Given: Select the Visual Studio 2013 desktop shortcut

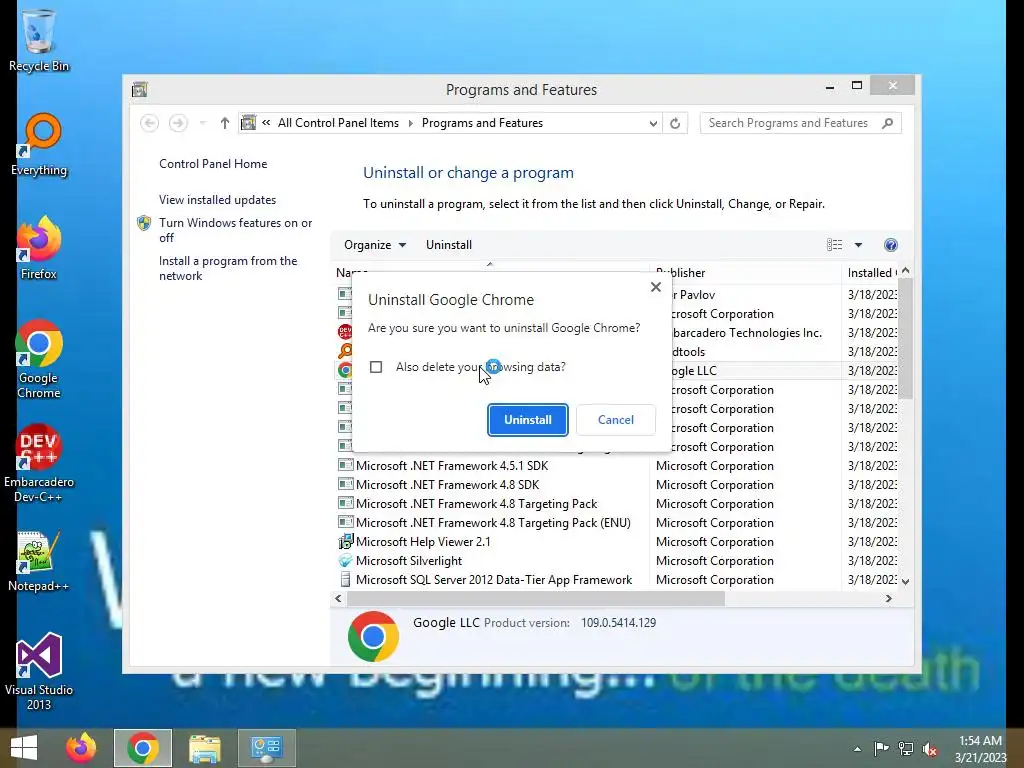Looking at the screenshot, I should pyautogui.click(x=39, y=671).
